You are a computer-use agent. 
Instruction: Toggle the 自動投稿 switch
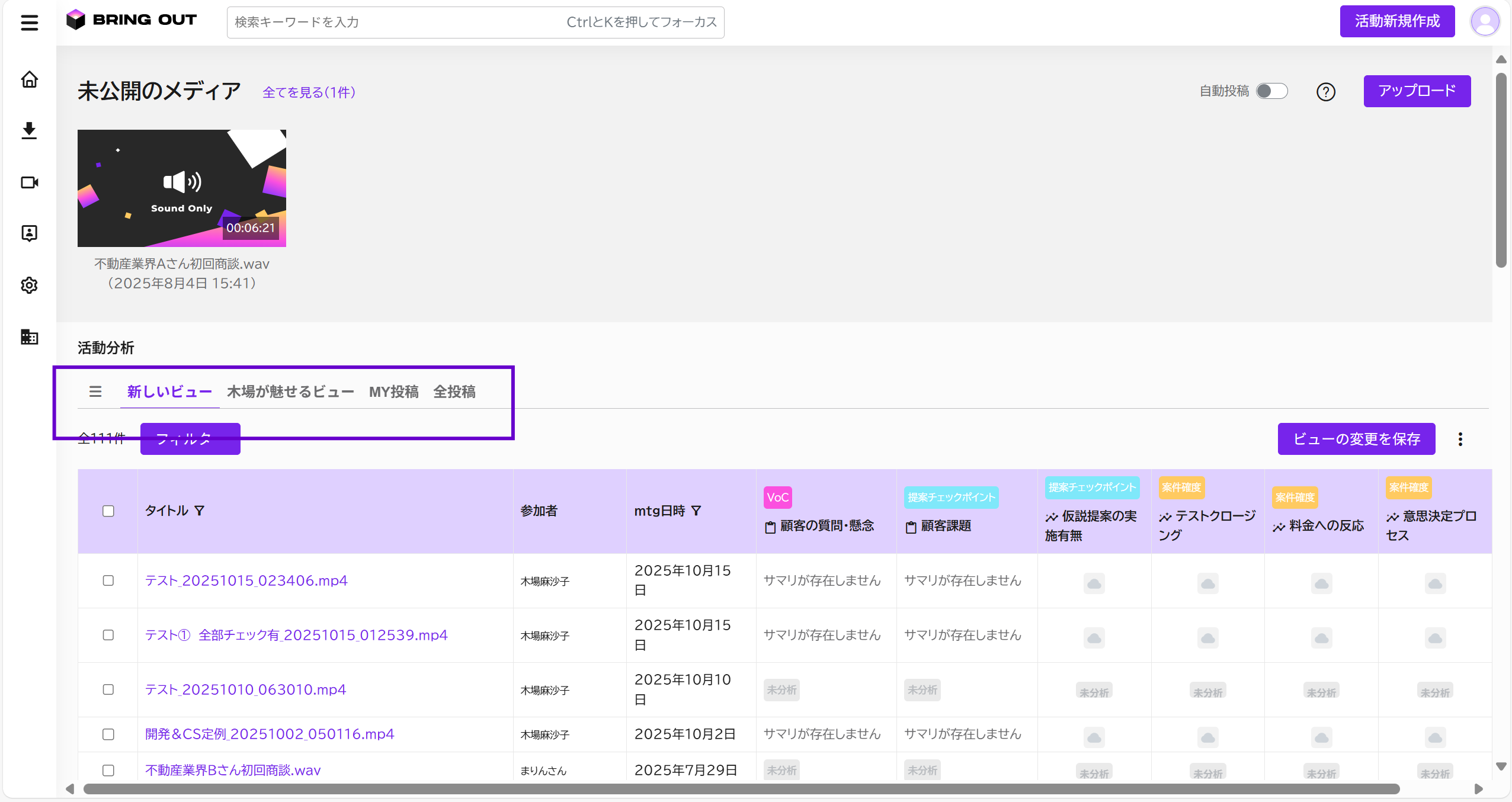click(1271, 91)
